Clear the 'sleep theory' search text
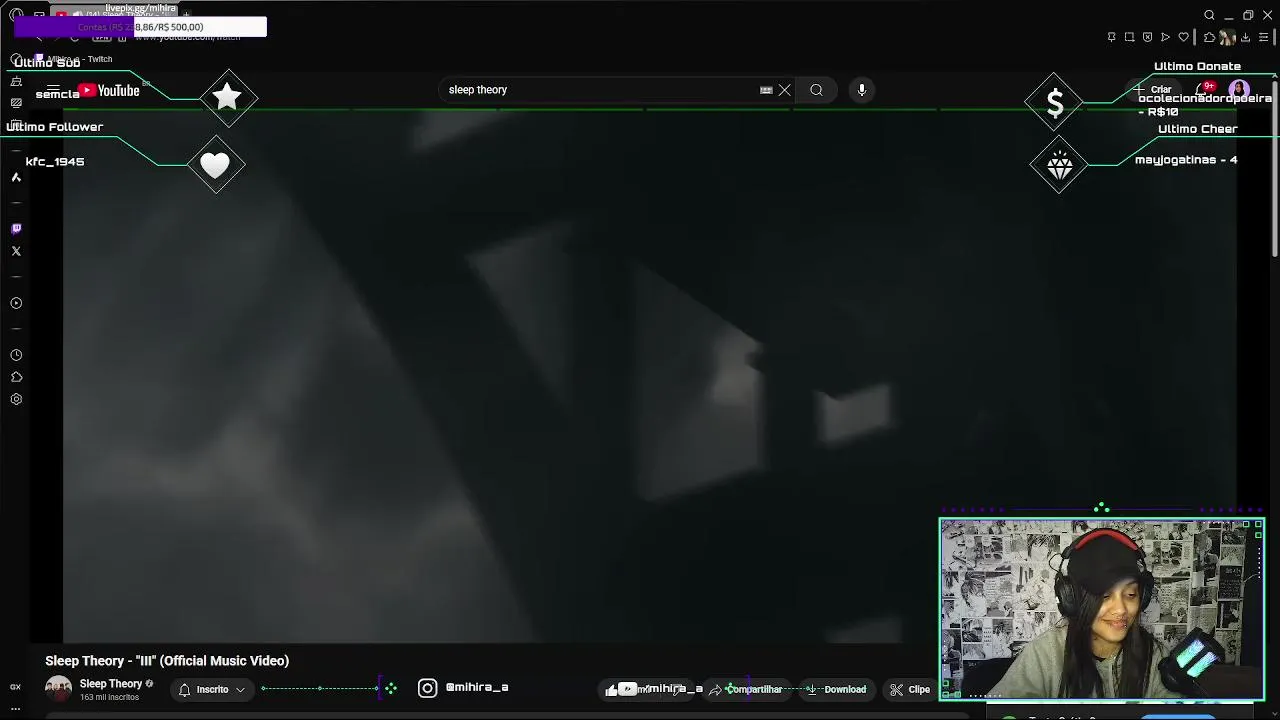This screenshot has width=1280, height=720. tap(785, 90)
